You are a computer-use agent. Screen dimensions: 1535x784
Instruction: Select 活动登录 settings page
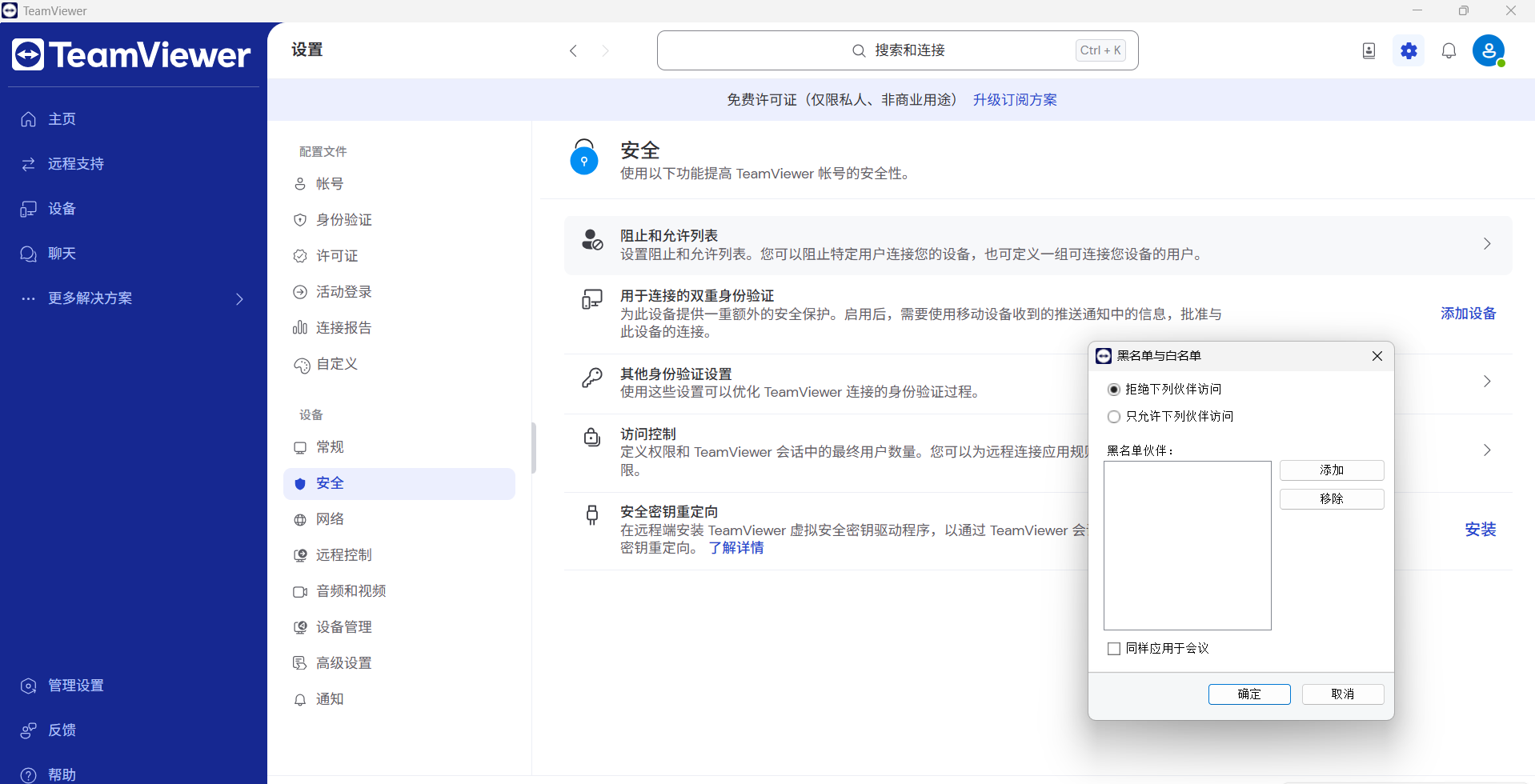pyautogui.click(x=399, y=292)
